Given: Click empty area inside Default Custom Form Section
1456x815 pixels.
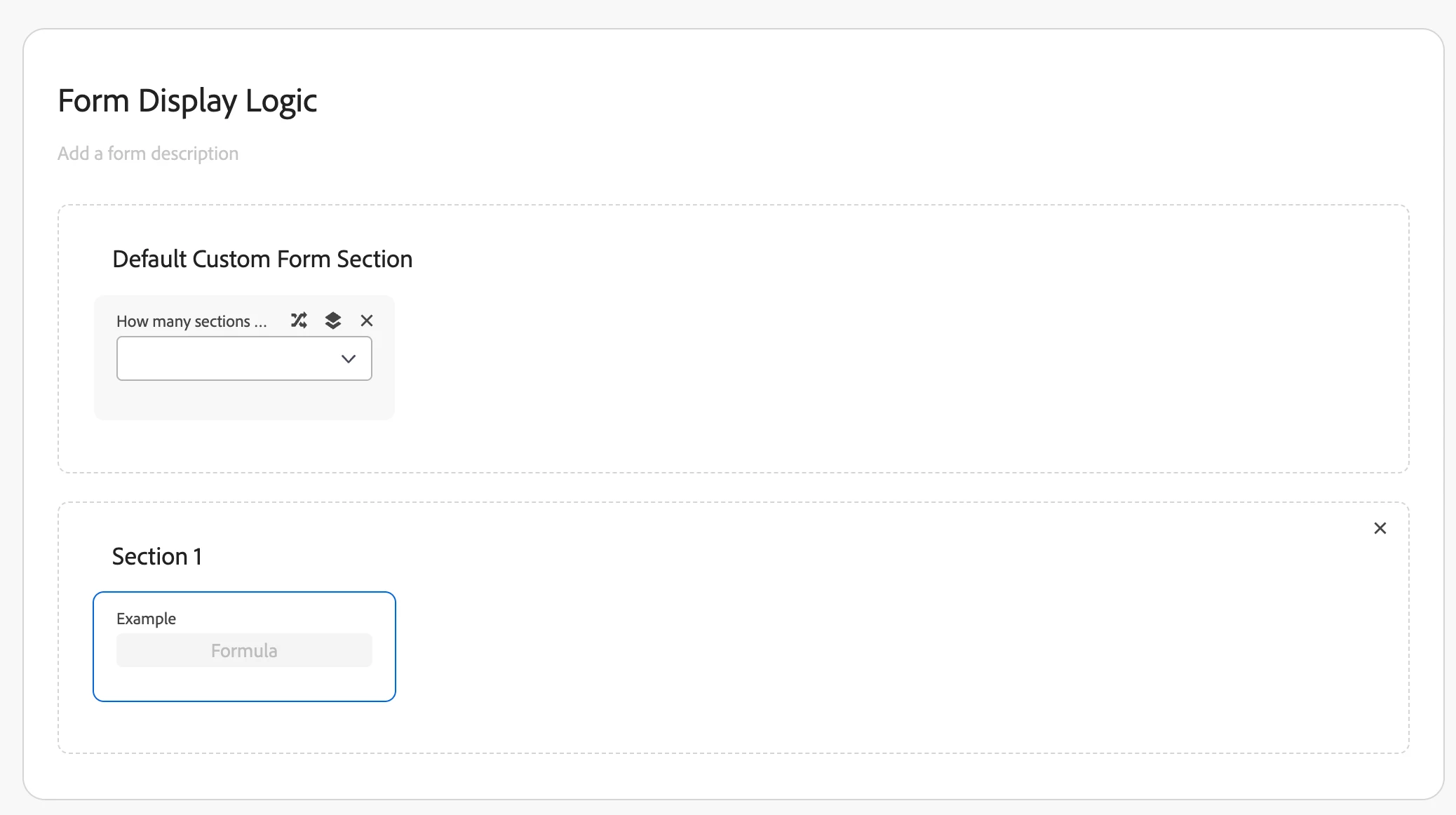Looking at the screenshot, I should pos(842,351).
